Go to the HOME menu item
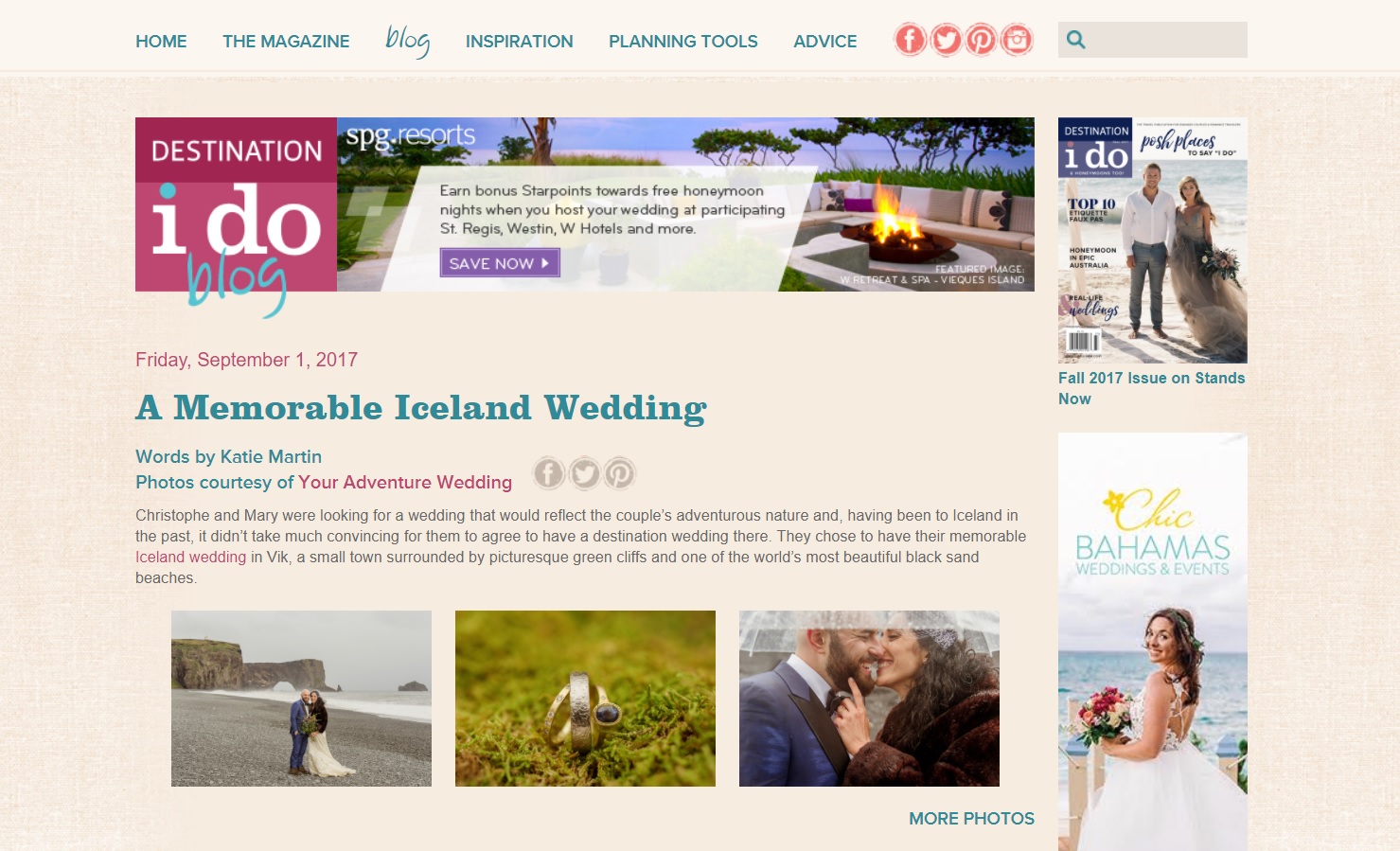The image size is (1400, 851). coord(161,42)
